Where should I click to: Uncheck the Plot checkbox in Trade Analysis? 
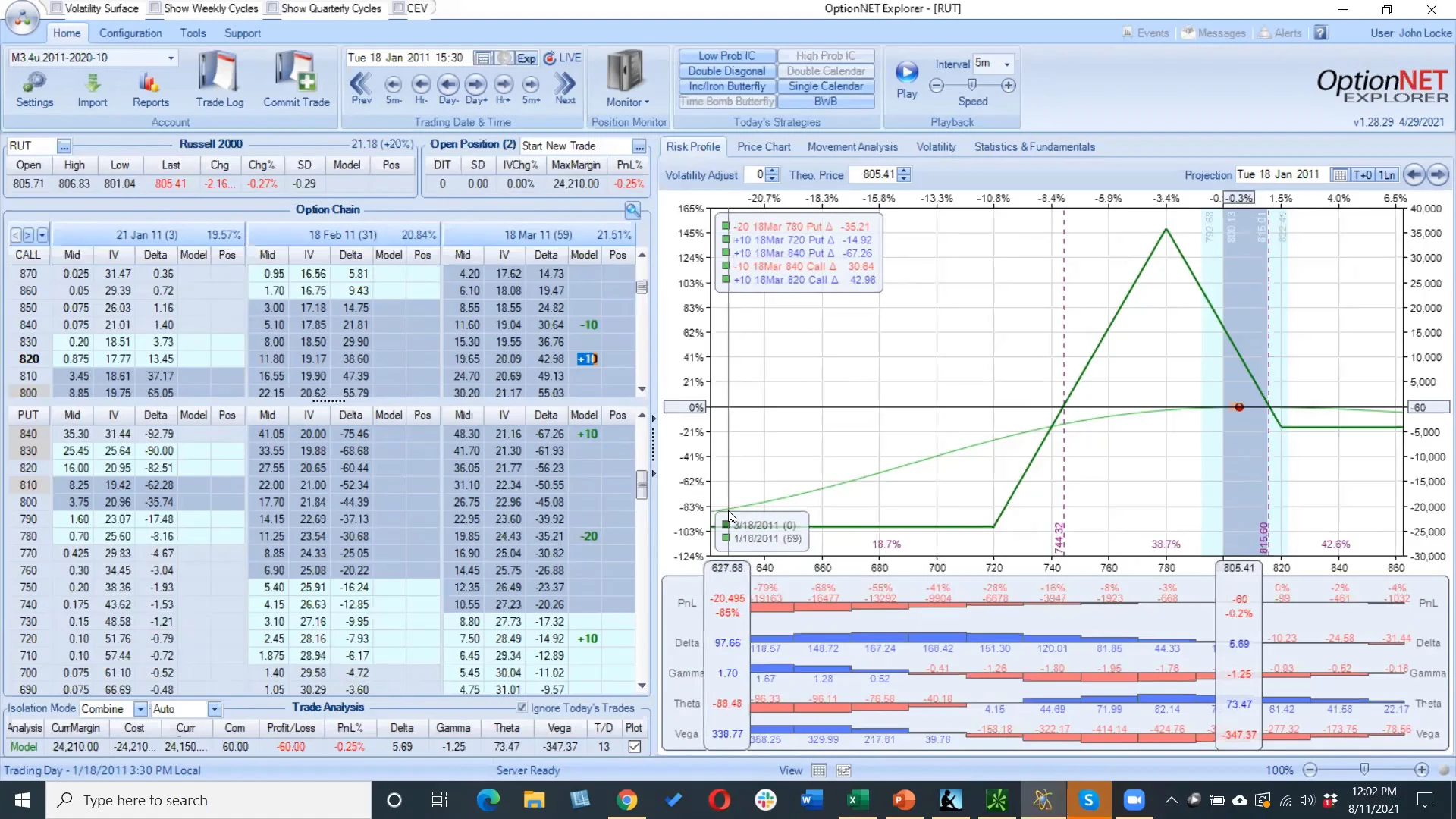point(635,746)
